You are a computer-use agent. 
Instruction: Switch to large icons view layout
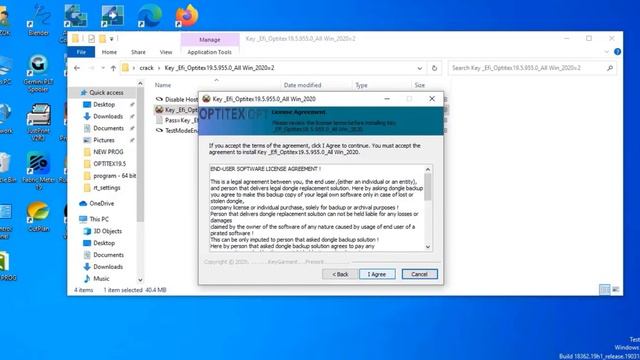point(616,289)
